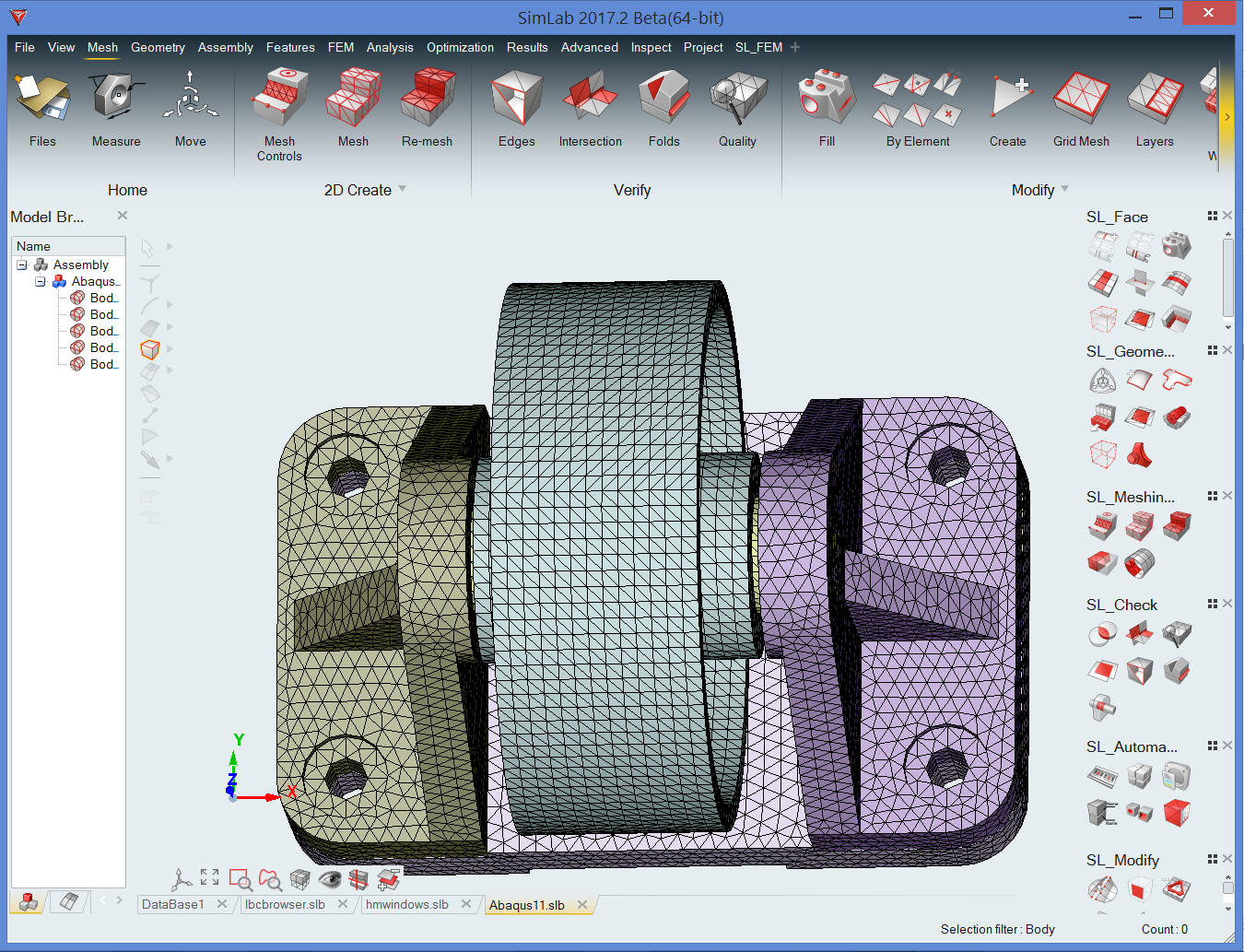Toggle the eye visibility icon in view toolbar
Viewport: 1244px width, 952px height.
(x=329, y=879)
